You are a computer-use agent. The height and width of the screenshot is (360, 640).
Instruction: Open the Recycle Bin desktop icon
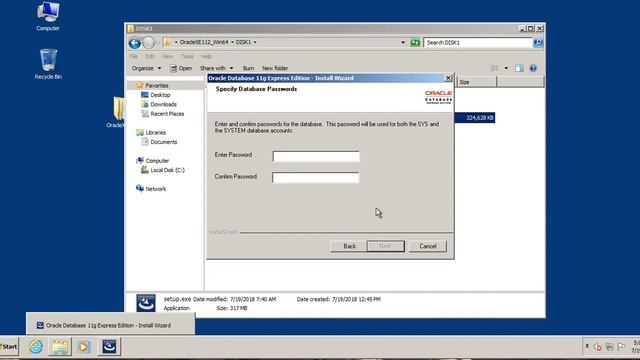(48, 64)
